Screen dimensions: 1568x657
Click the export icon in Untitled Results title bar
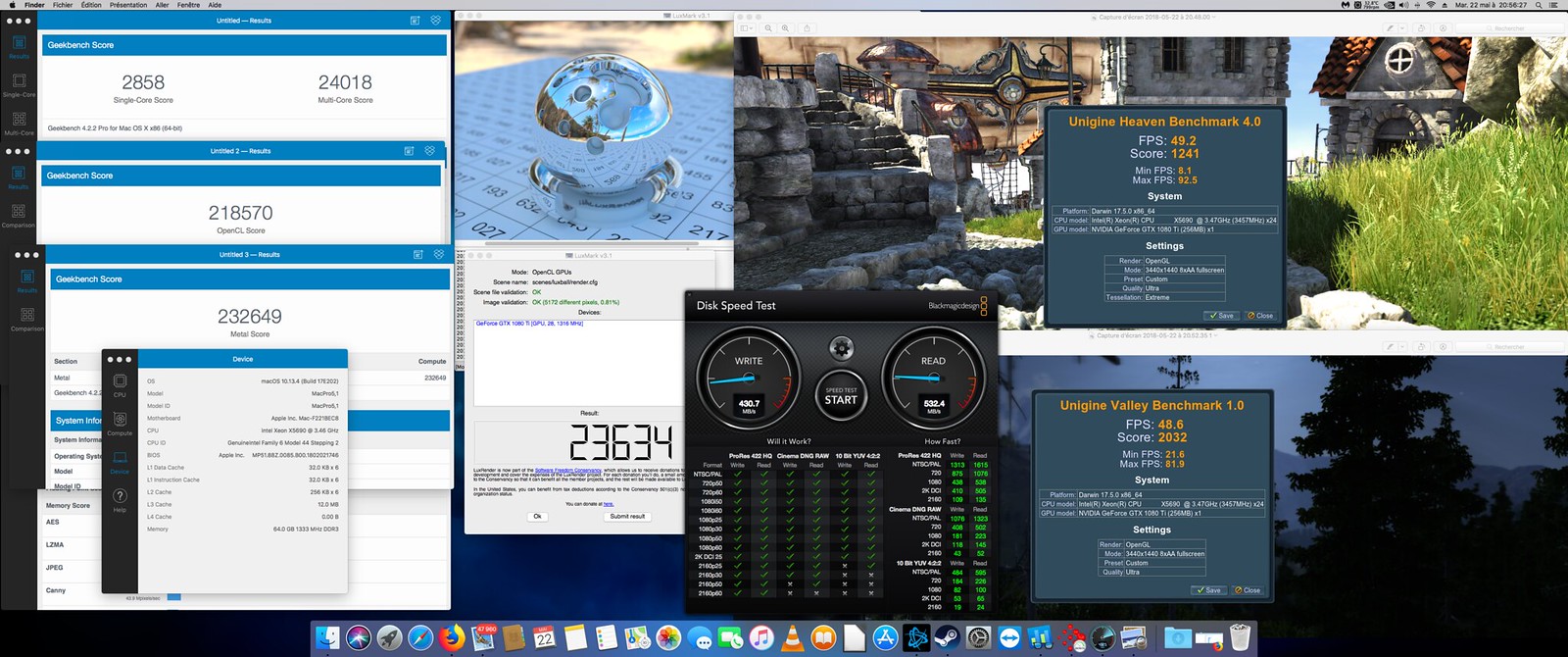415,20
